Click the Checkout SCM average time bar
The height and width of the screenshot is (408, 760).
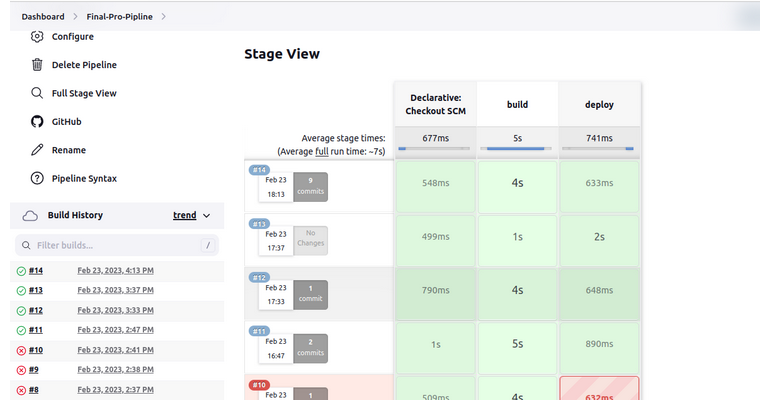pyautogui.click(x=435, y=148)
